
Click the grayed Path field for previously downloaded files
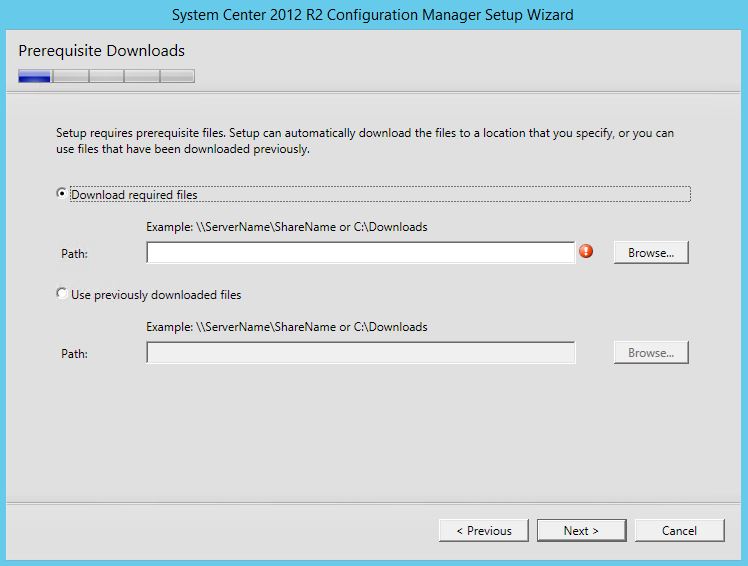[x=360, y=353]
